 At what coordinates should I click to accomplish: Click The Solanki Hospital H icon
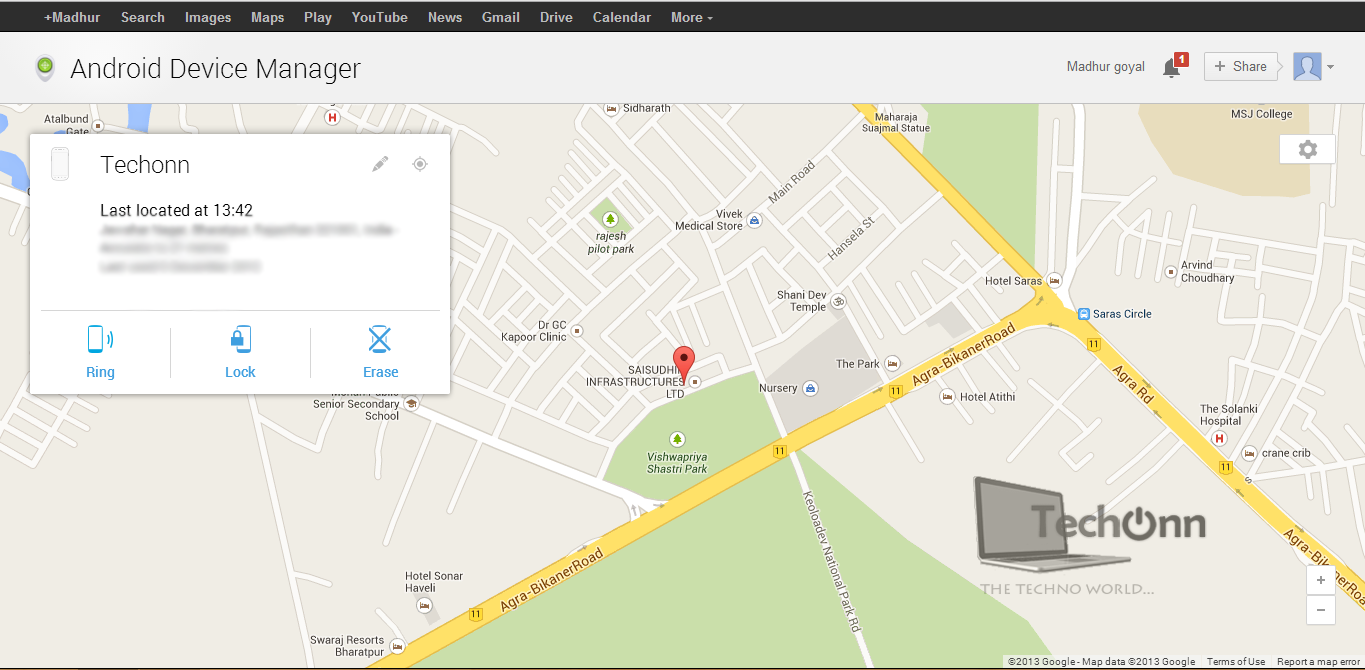pos(1221,437)
